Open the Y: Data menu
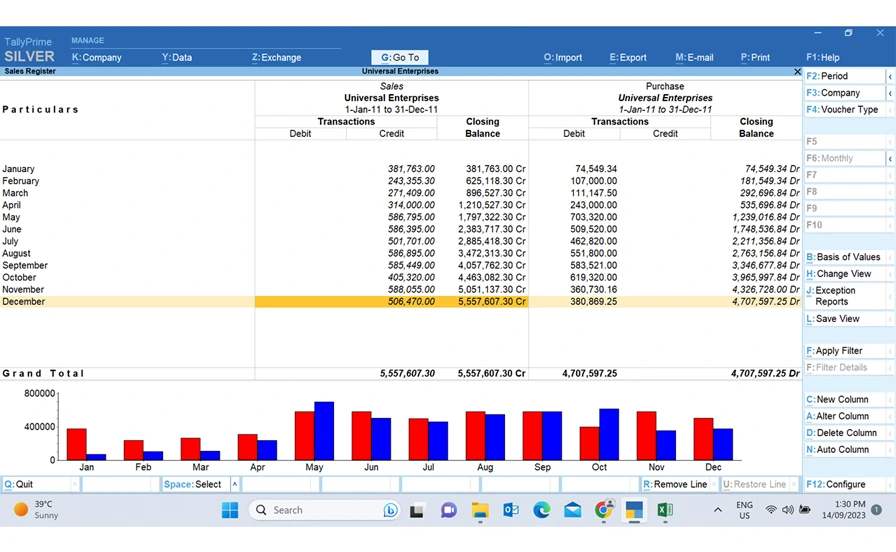The width and height of the screenshot is (896, 552). 177,57
